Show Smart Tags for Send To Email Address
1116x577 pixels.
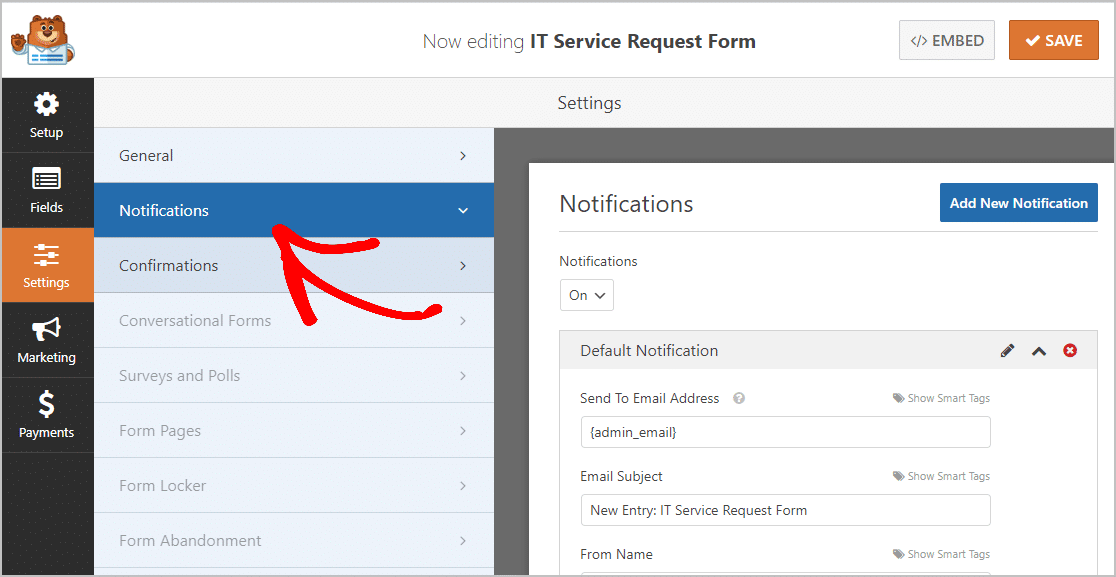pyautogui.click(x=941, y=398)
